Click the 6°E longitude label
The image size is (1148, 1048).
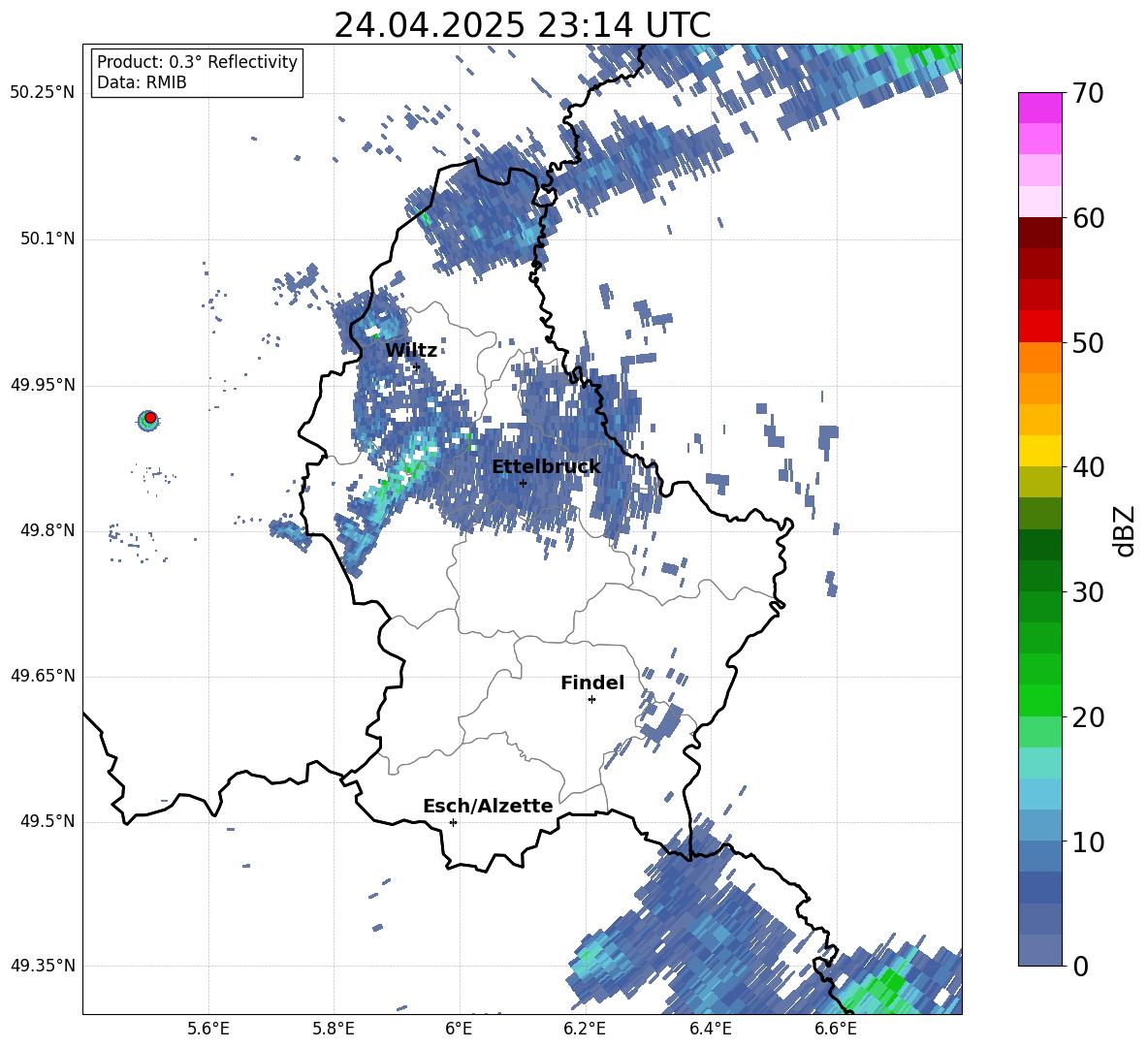[459, 1029]
